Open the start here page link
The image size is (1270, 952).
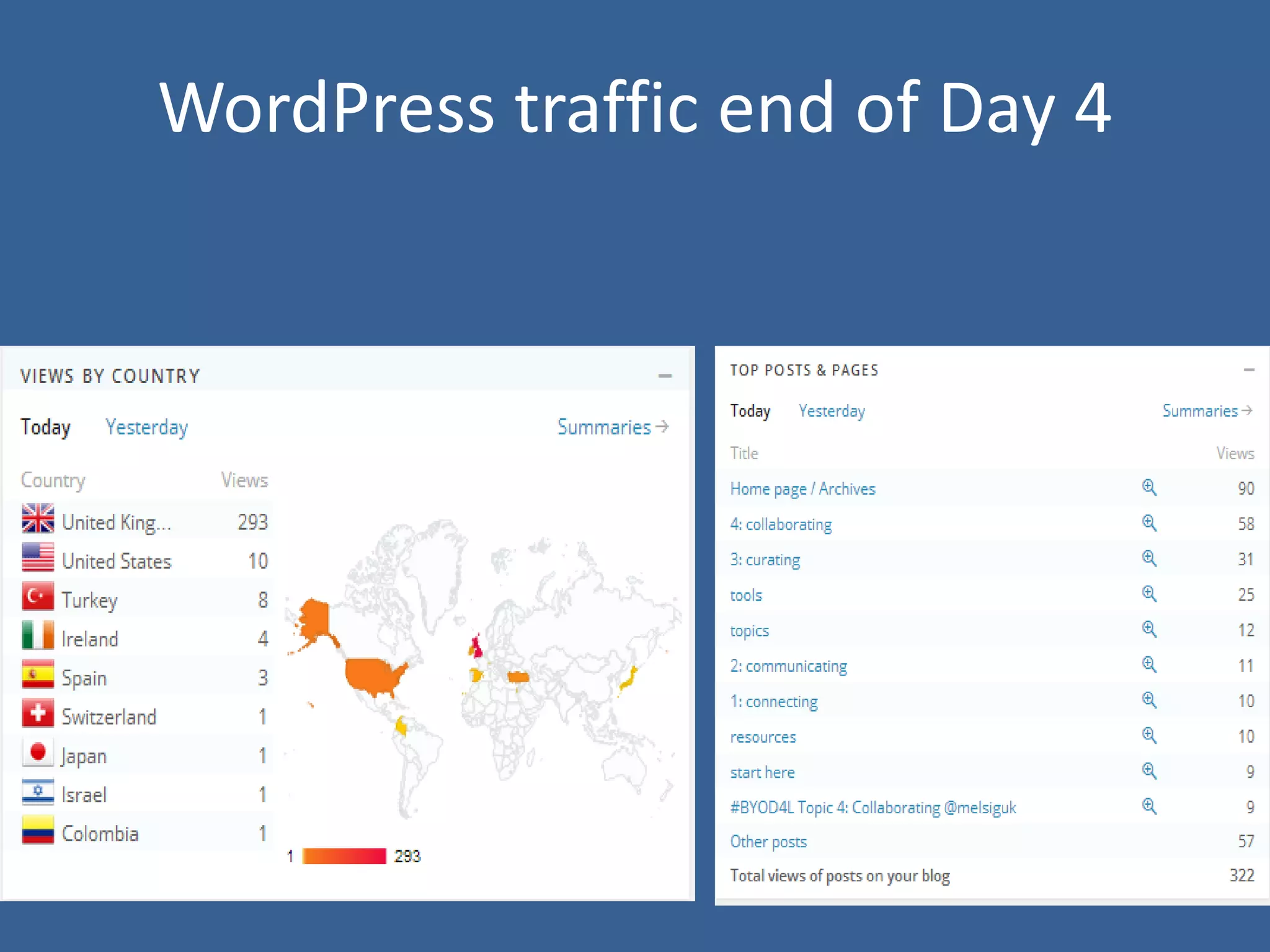(x=762, y=772)
